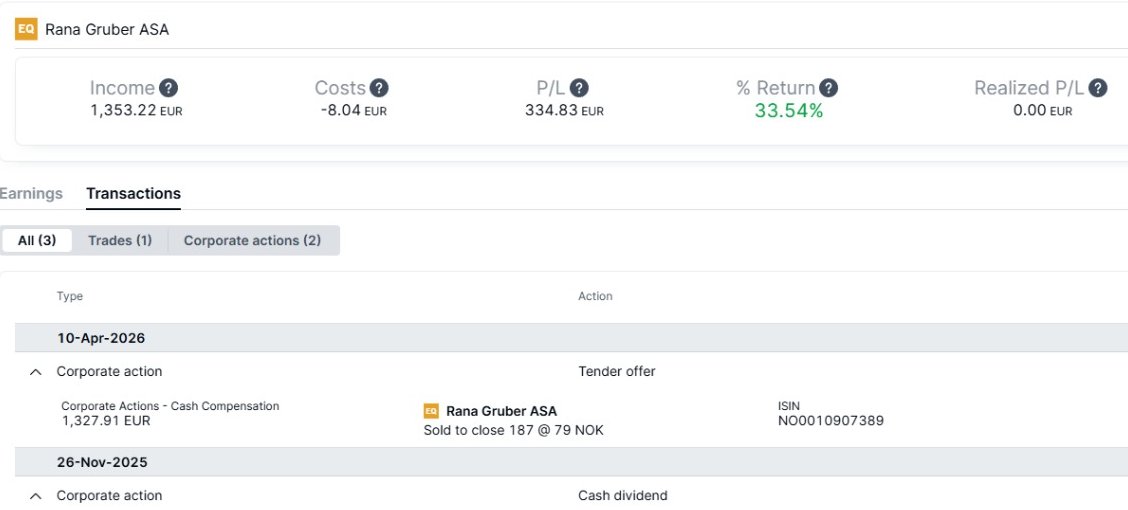Screen dimensions: 1128x510
Task: Open the P/L help tooltip icon
Action: pyautogui.click(x=579, y=88)
